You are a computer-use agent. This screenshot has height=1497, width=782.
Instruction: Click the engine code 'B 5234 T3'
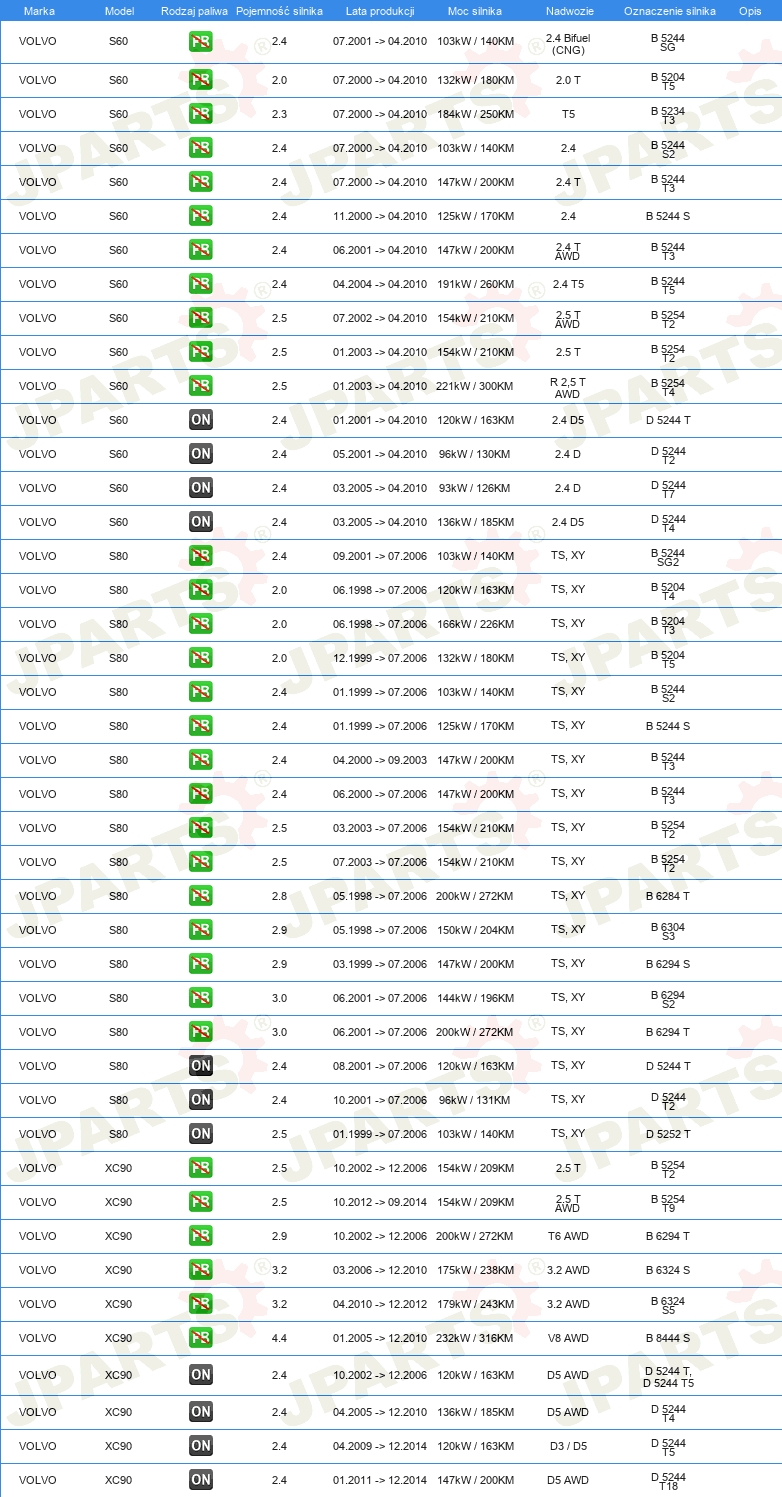[668, 114]
